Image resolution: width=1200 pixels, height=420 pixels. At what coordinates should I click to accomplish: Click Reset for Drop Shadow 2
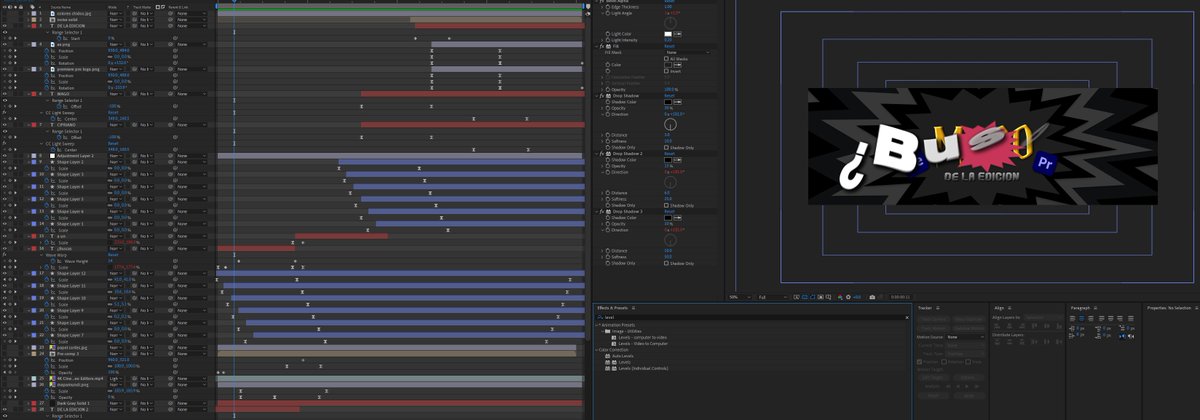669,154
